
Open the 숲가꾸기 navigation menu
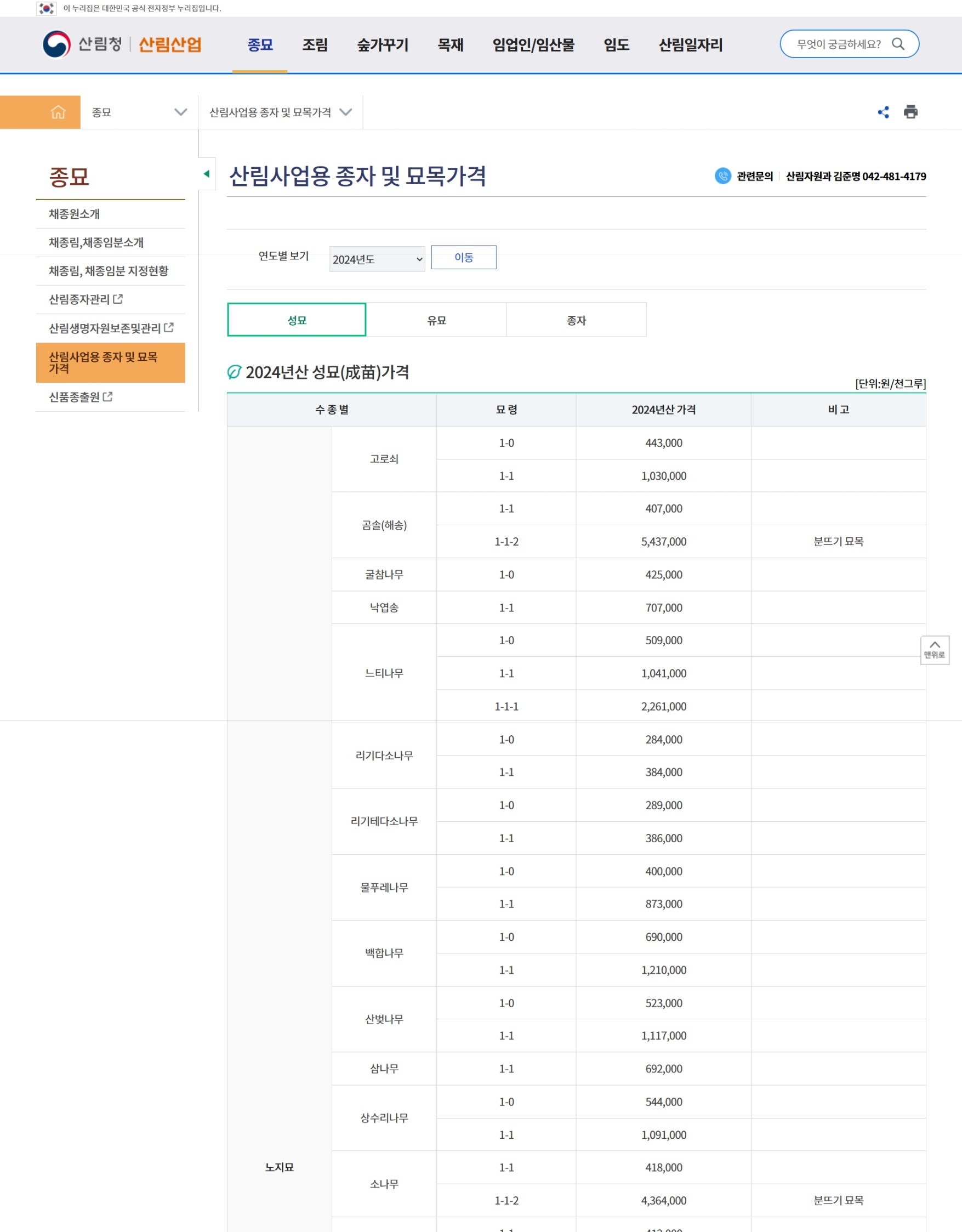[382, 45]
